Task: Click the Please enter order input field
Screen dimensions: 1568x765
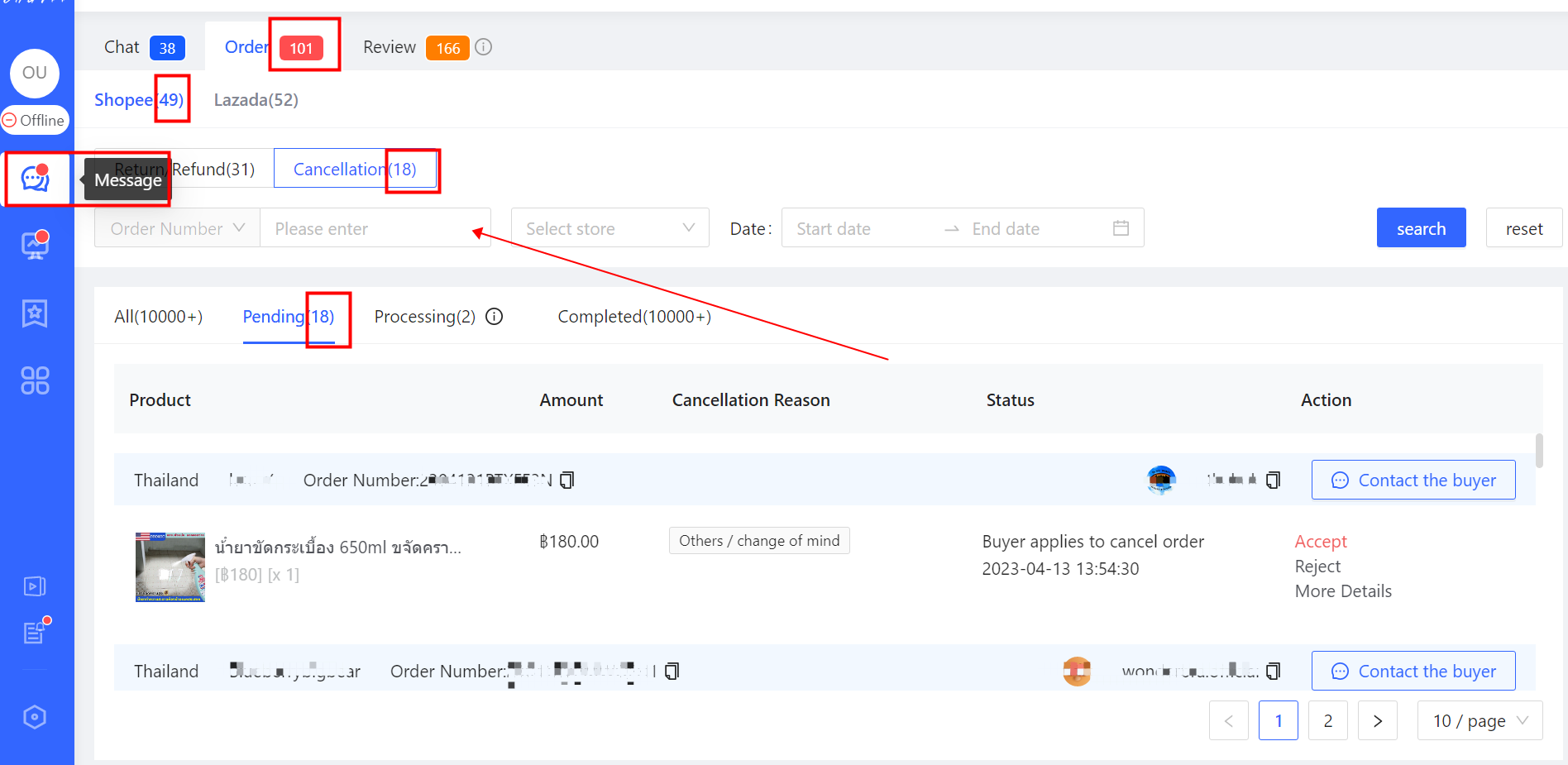Action: 374,228
